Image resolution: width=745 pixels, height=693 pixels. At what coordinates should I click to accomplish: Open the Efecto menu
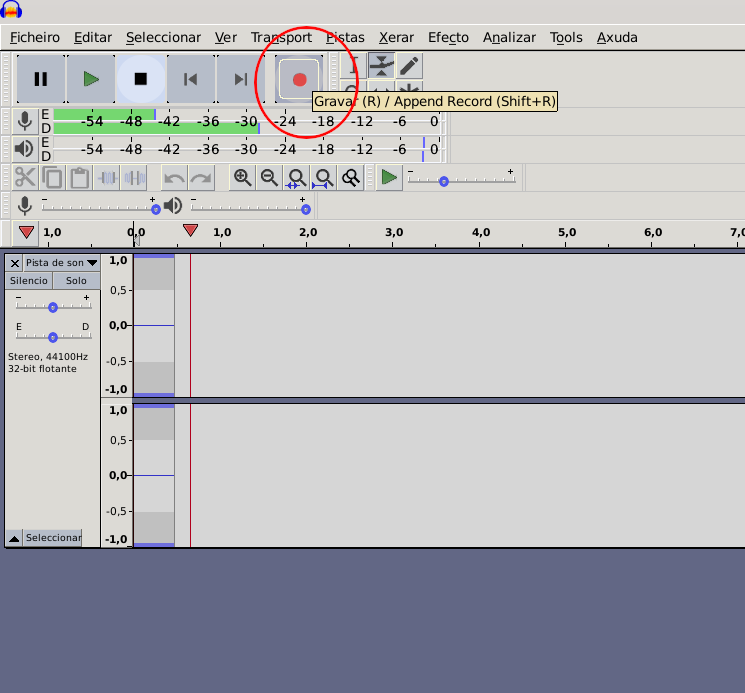coord(448,38)
